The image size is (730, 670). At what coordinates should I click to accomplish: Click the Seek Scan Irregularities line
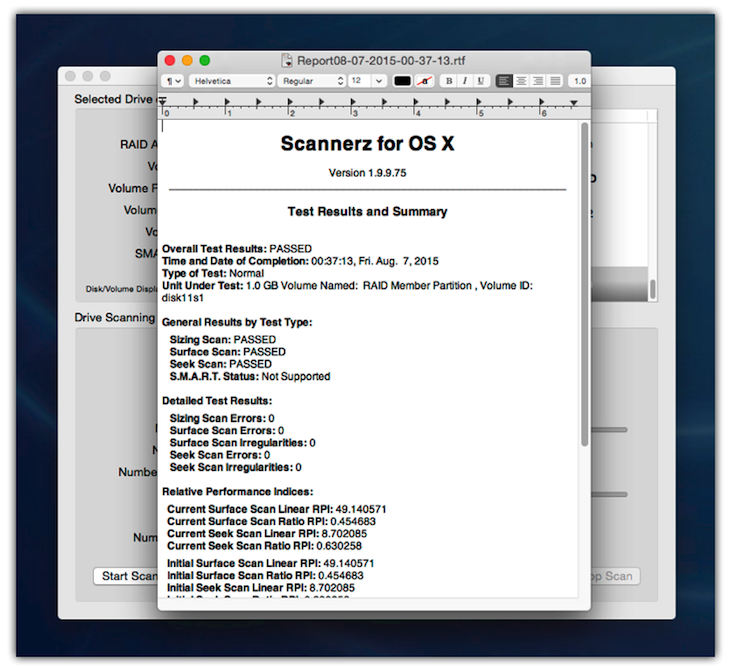236,467
